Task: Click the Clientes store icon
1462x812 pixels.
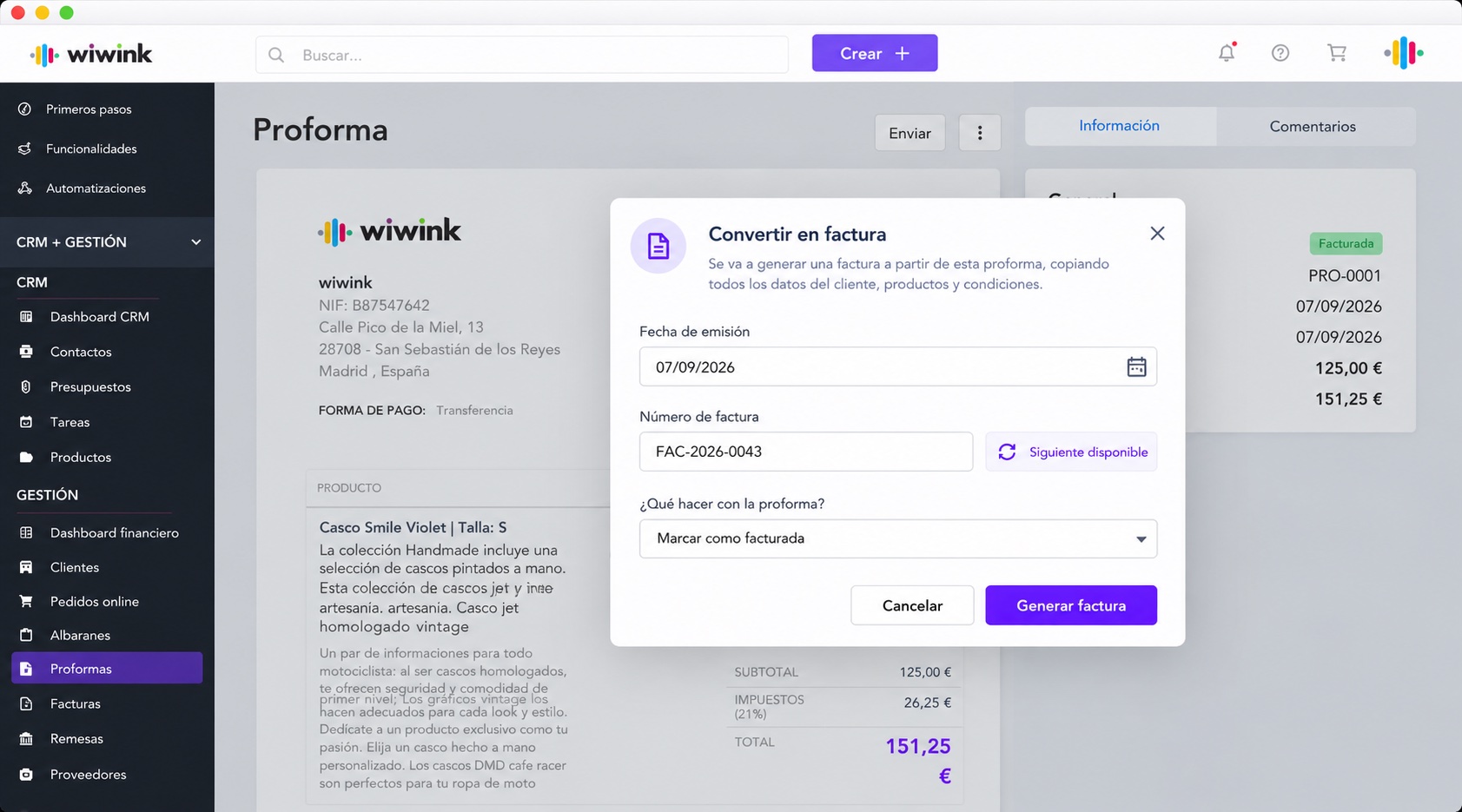Action: click(26, 567)
